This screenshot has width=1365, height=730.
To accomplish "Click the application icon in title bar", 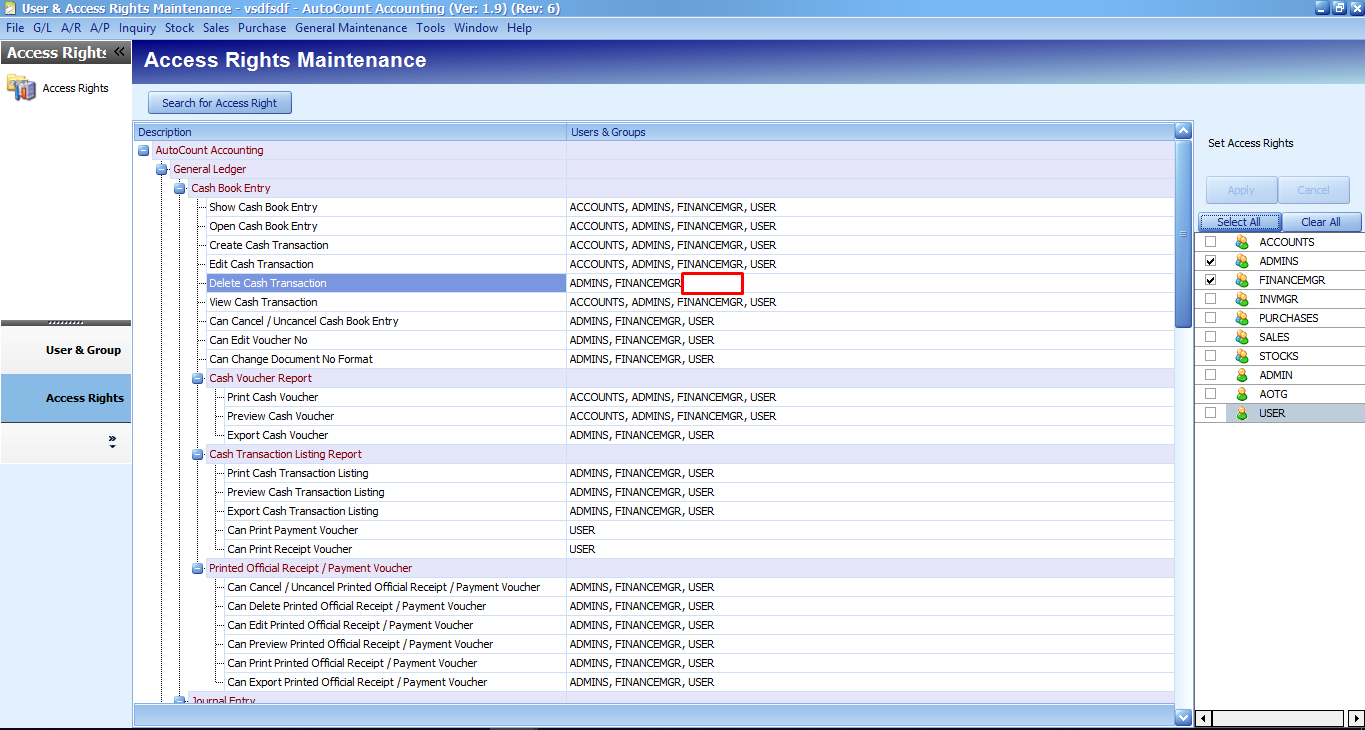I will [9, 8].
